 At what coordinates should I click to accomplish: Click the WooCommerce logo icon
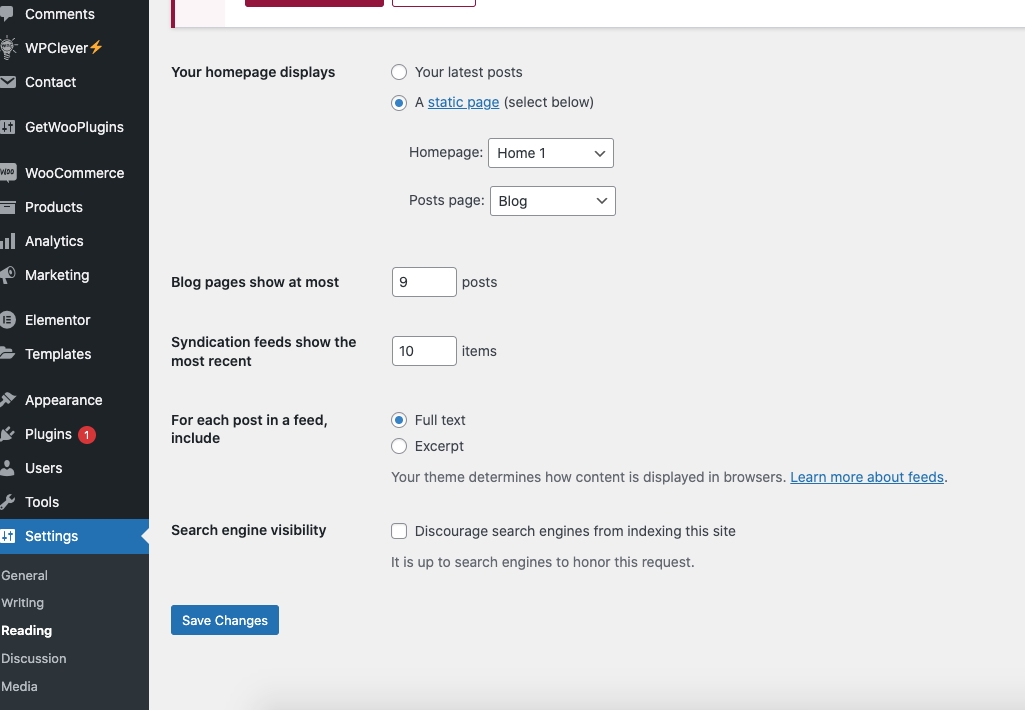(8, 173)
